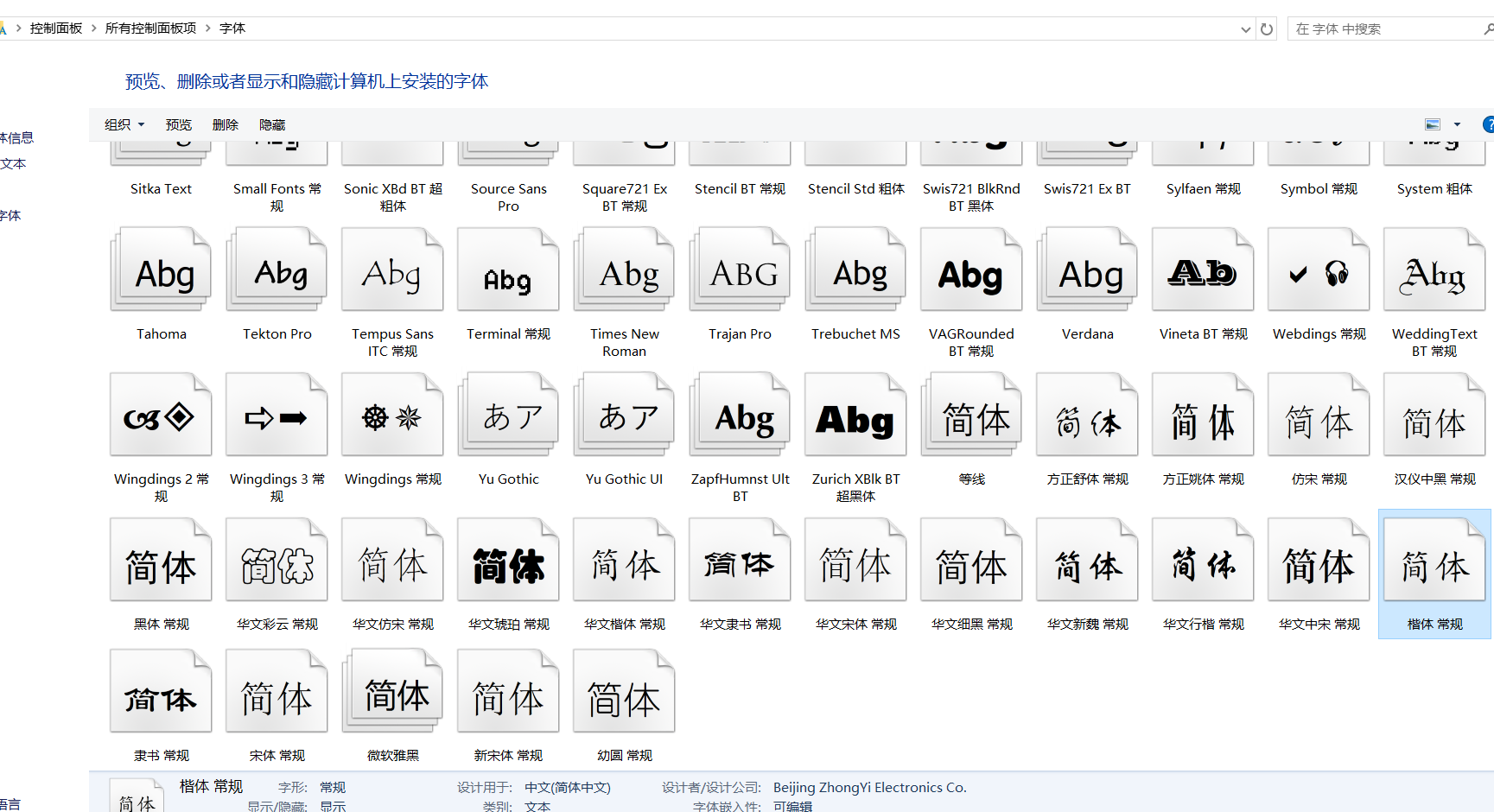Select the 华文新魏 font icon

pos(1087,560)
